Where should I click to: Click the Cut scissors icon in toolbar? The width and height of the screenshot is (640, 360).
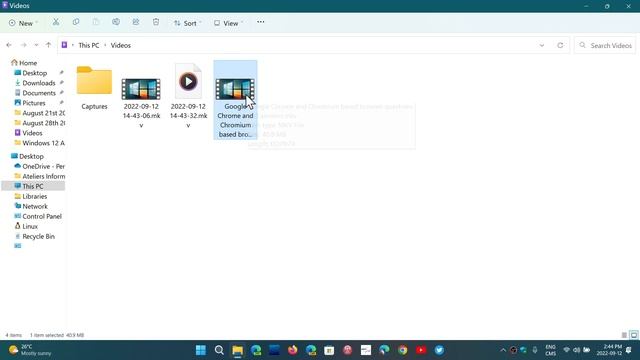pos(56,22)
